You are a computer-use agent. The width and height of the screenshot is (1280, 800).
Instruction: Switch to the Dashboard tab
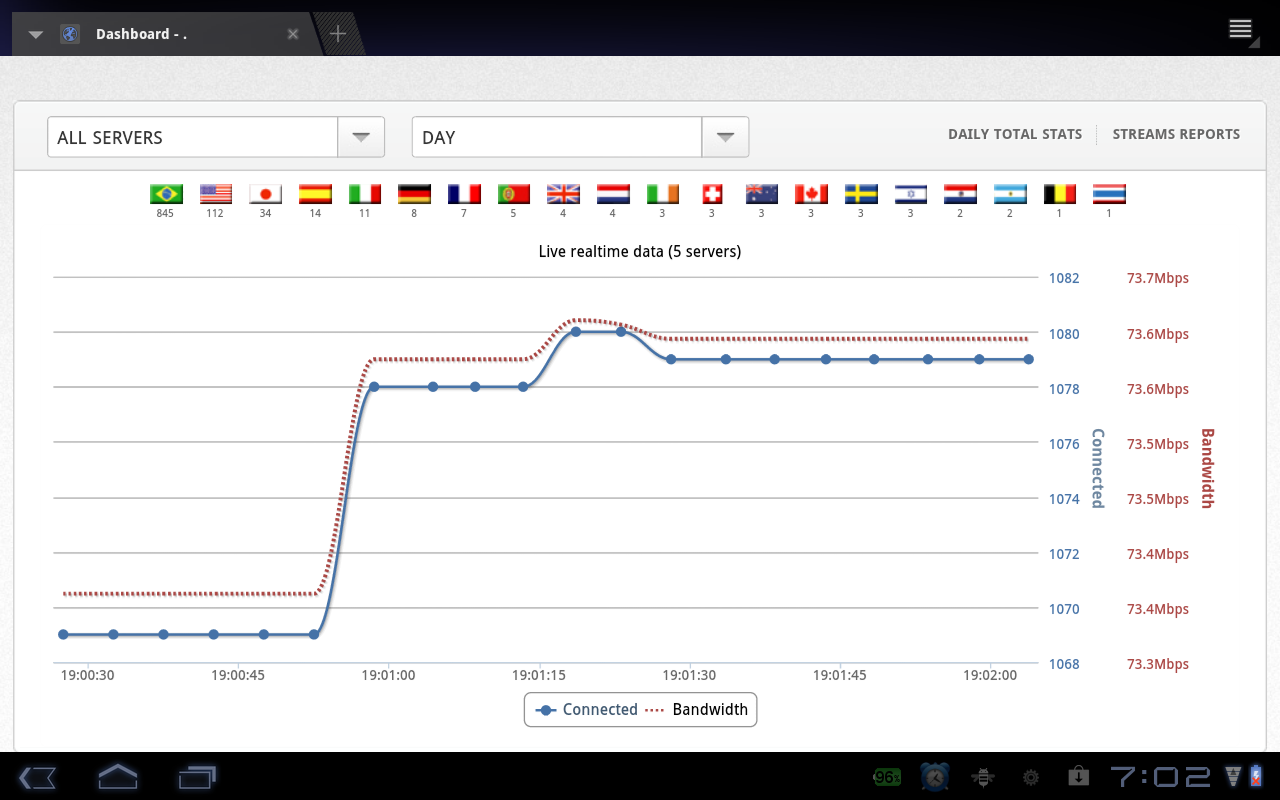click(150, 33)
